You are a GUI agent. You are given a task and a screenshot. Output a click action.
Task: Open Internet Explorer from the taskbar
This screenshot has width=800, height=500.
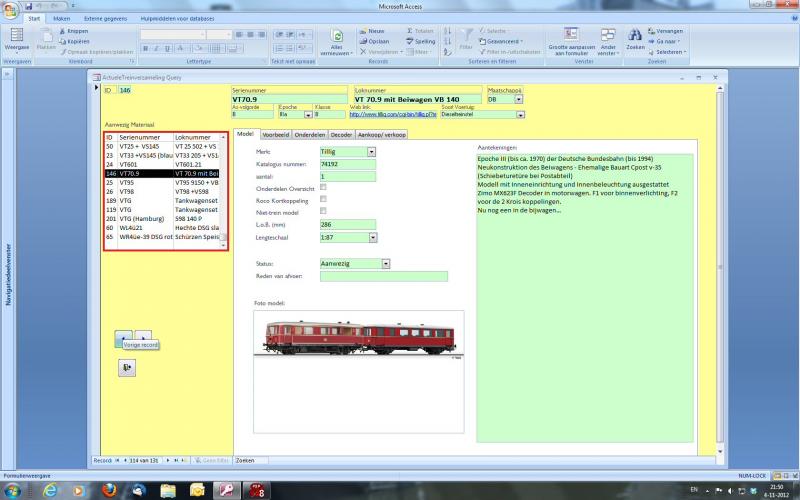[49, 490]
